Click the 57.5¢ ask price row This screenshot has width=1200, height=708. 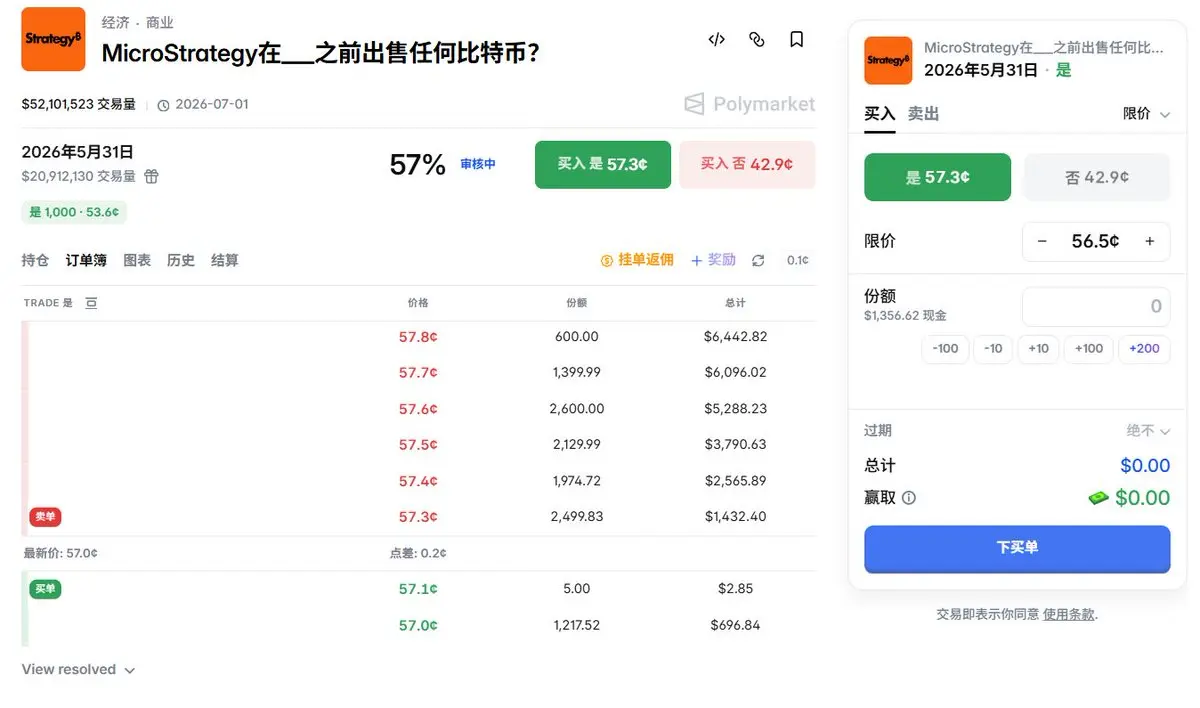pyautogui.click(x=418, y=445)
